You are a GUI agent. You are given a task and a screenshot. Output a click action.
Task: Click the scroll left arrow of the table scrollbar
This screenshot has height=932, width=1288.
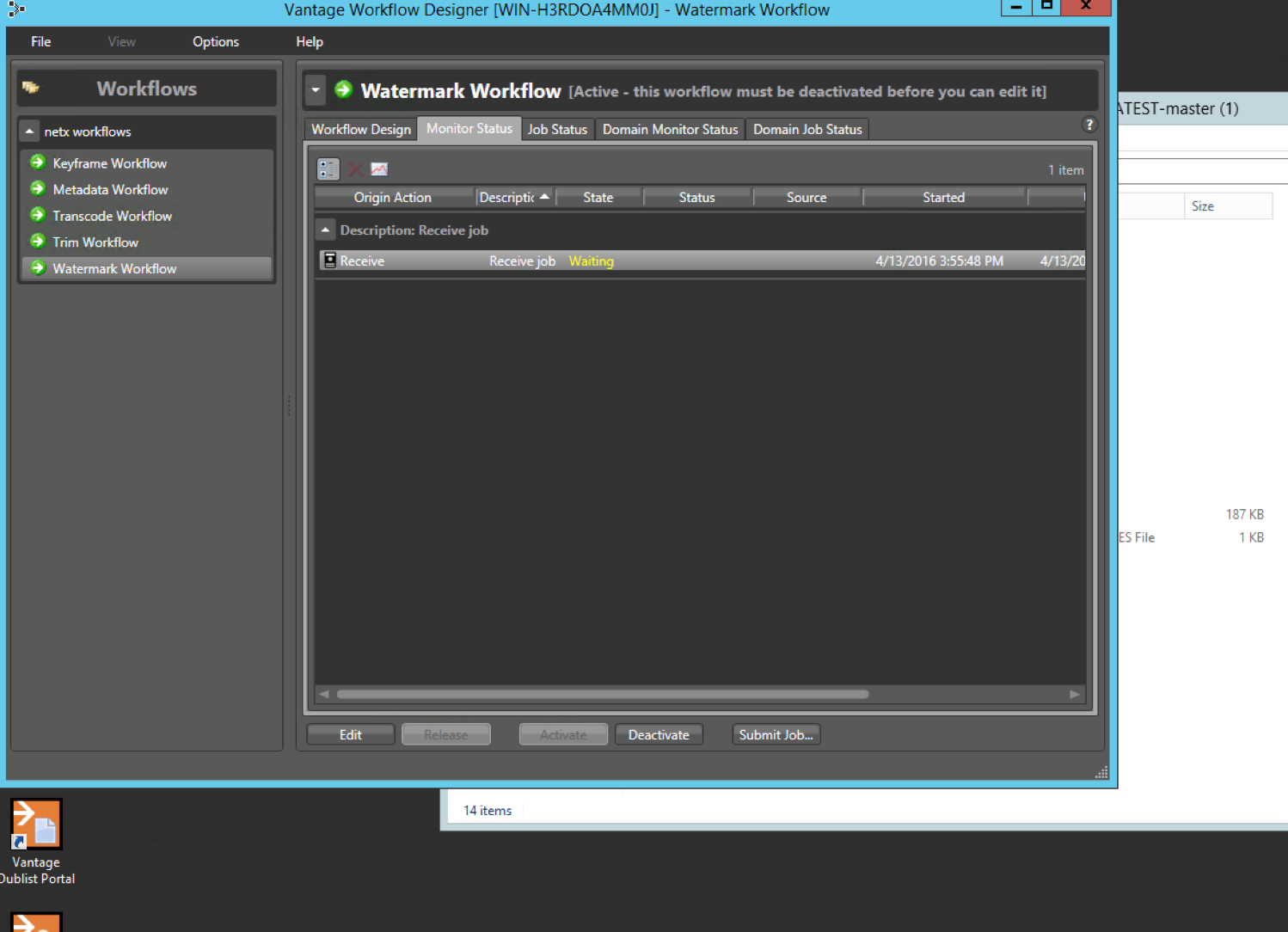point(324,694)
